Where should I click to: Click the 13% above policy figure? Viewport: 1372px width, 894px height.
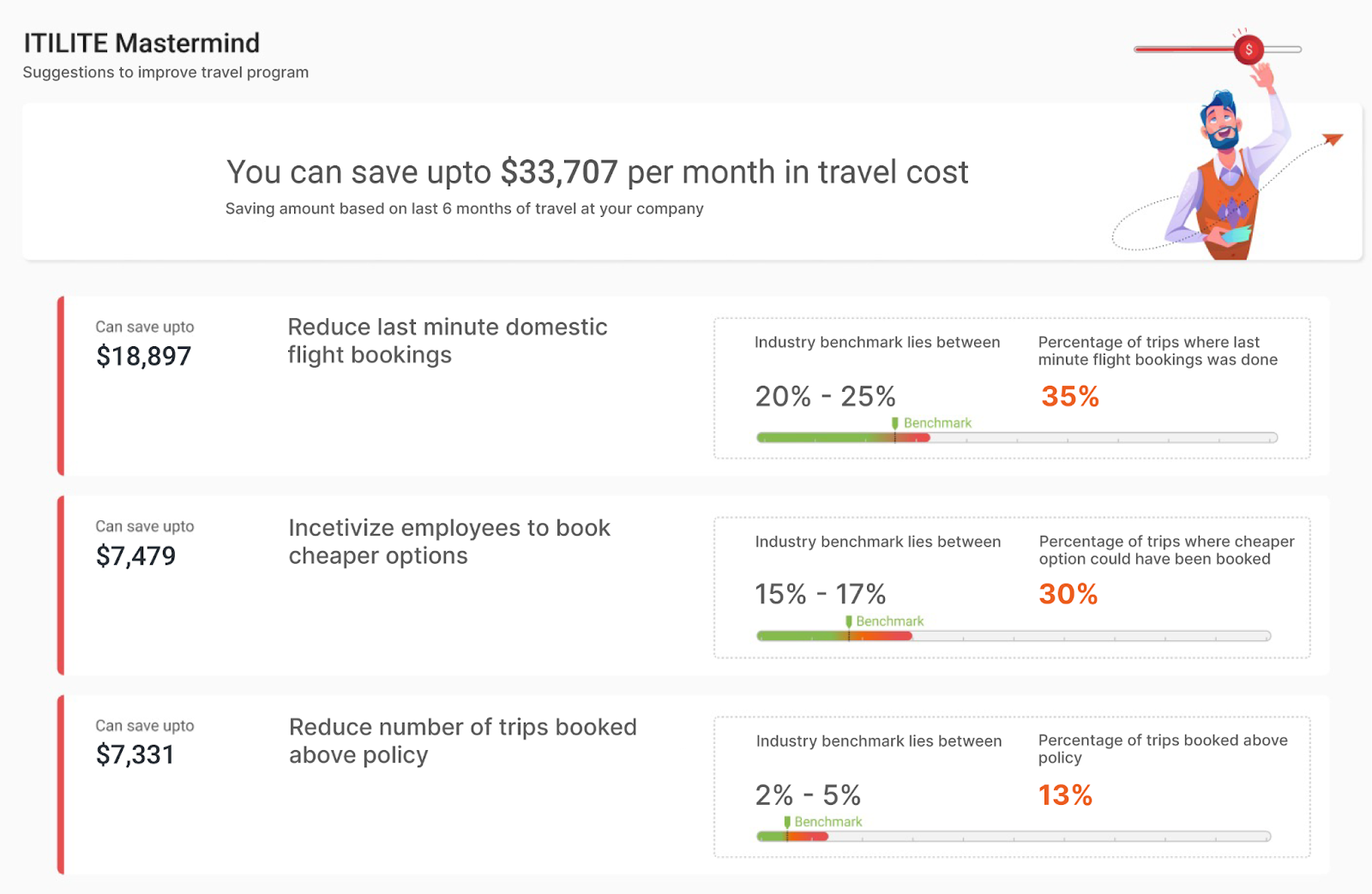point(1065,795)
